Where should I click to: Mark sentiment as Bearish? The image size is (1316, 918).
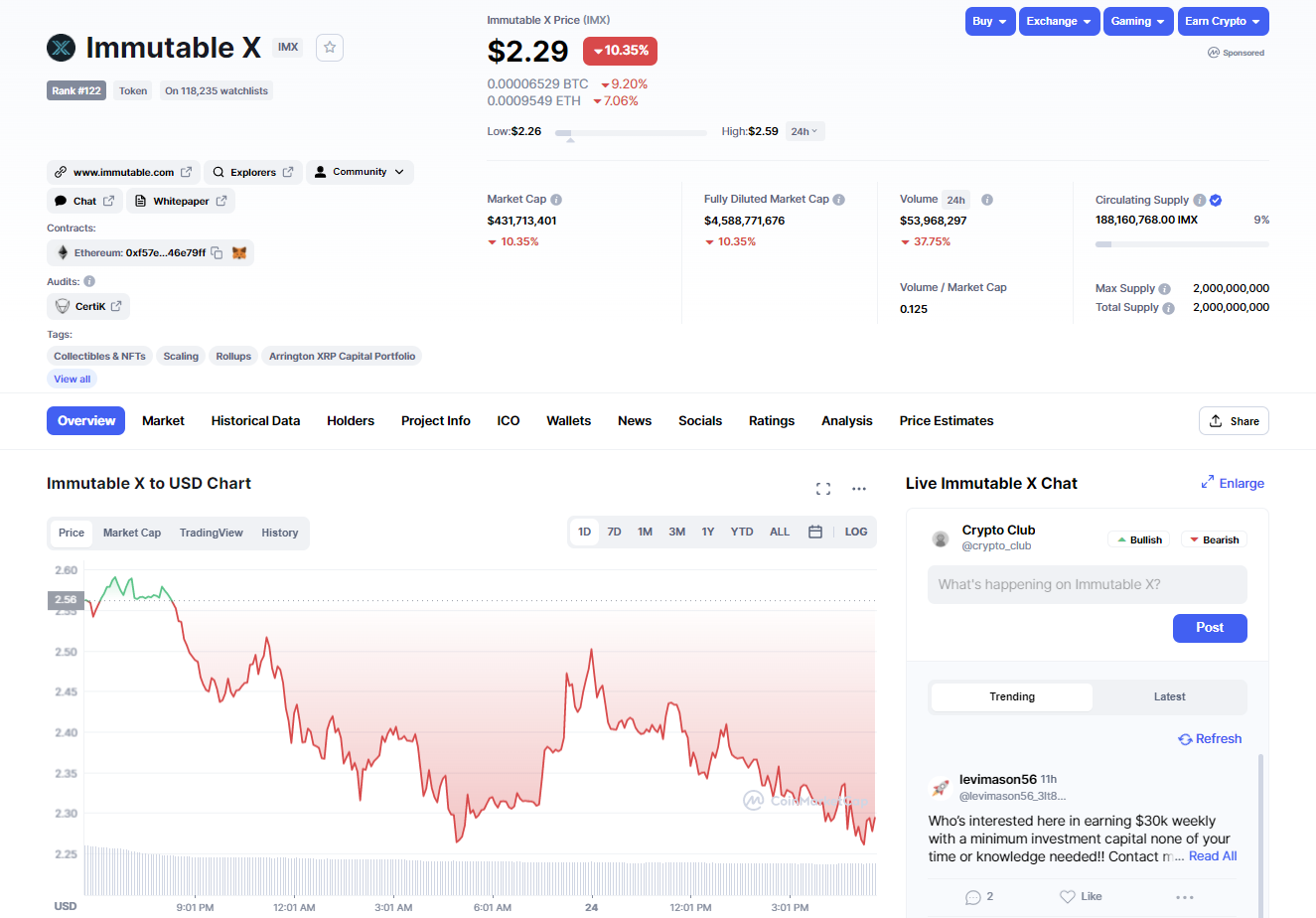coord(1213,539)
